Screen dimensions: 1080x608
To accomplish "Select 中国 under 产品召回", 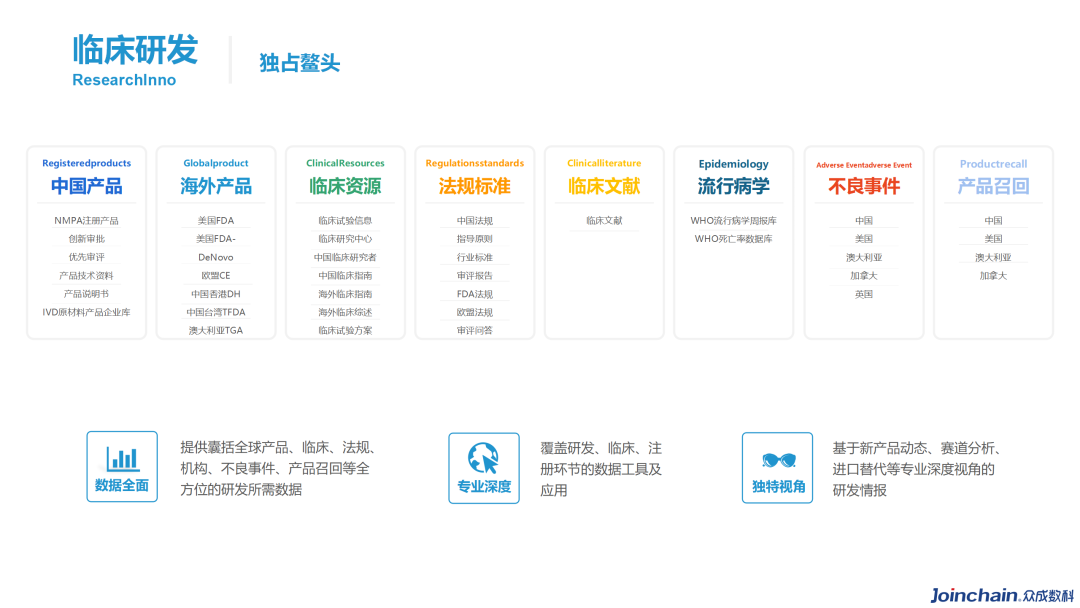I will pyautogui.click(x=993, y=220).
